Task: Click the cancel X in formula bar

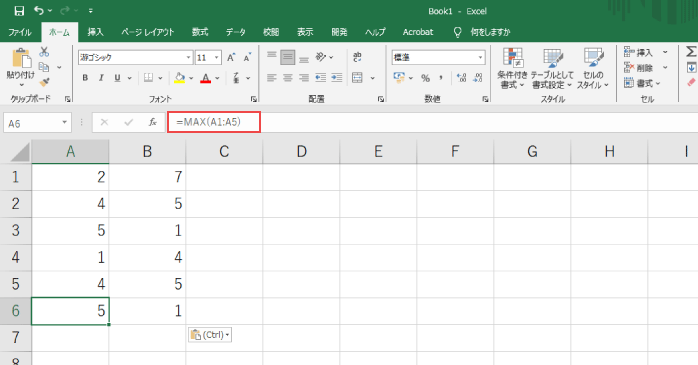Action: click(x=104, y=122)
